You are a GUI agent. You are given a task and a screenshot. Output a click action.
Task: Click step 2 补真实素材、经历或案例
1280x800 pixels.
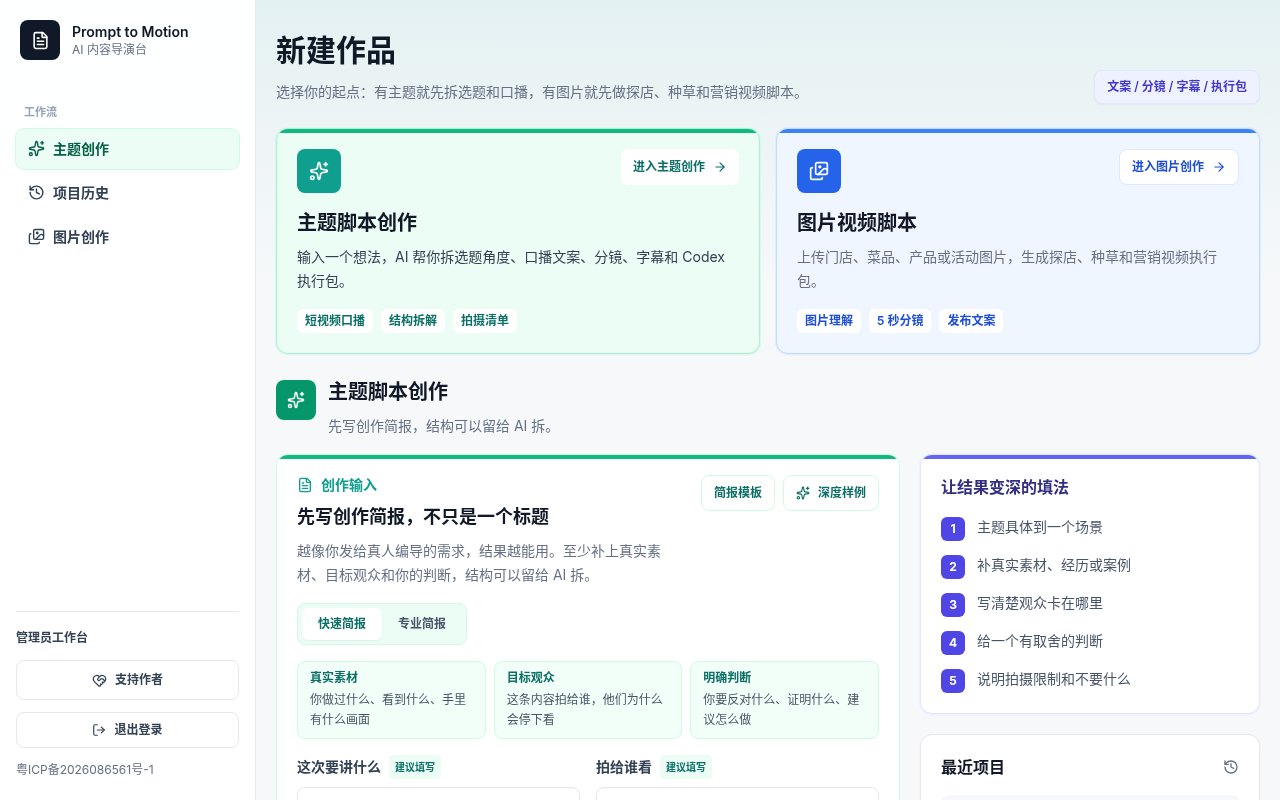pyautogui.click(x=1090, y=566)
